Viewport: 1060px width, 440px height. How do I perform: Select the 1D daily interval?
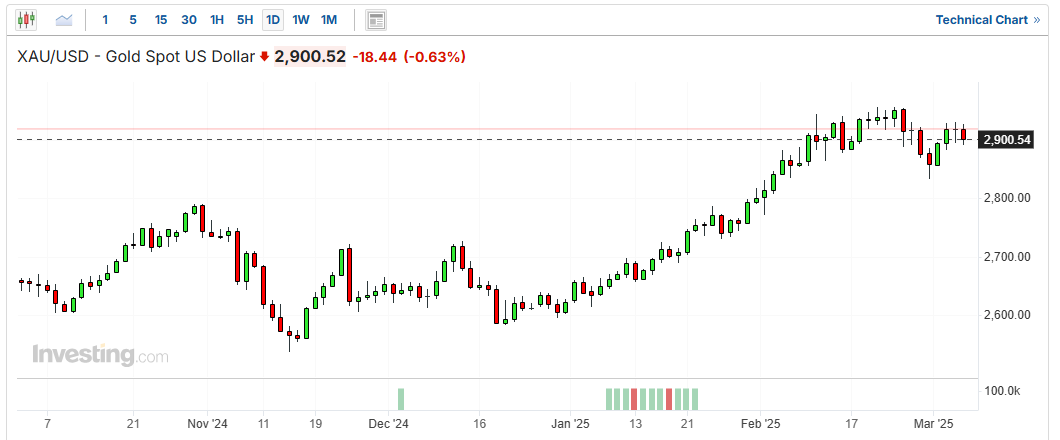[x=272, y=19]
